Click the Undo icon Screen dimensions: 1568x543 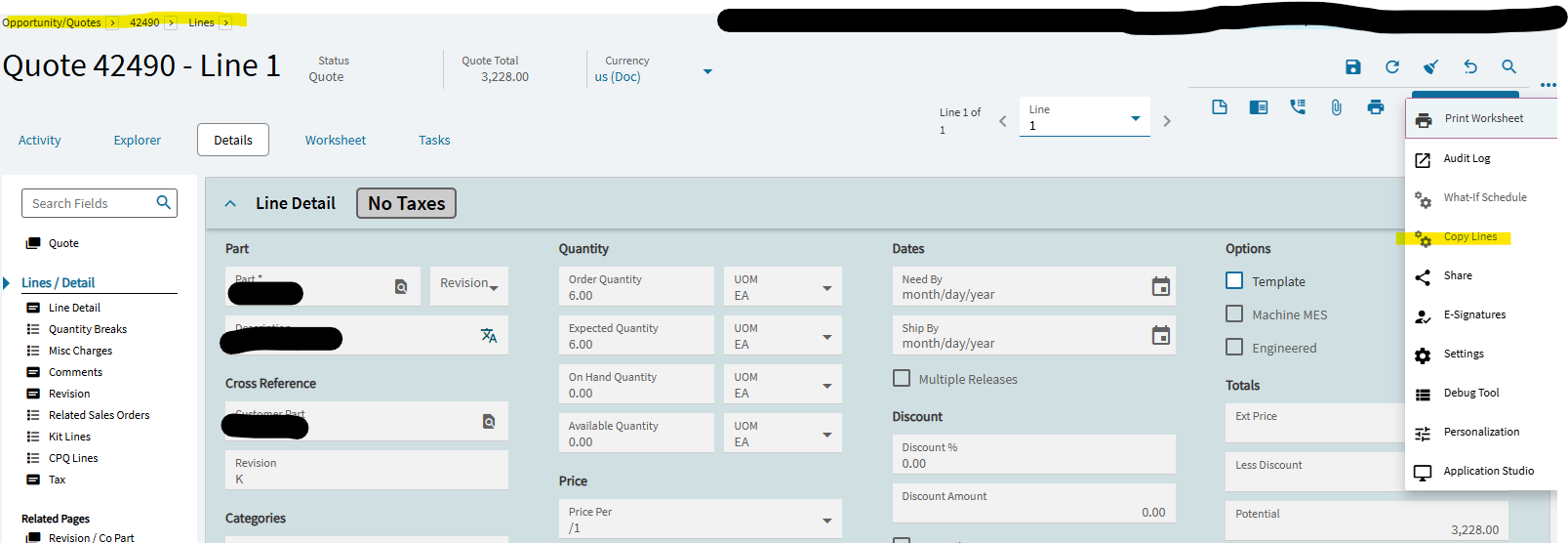click(x=1470, y=67)
